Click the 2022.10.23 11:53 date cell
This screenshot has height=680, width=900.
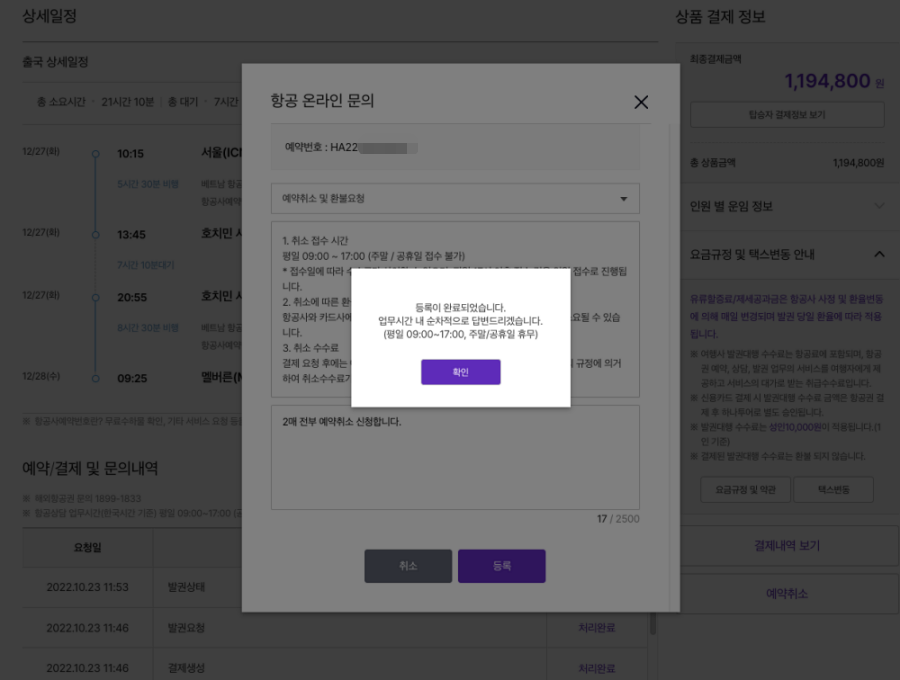[87, 587]
